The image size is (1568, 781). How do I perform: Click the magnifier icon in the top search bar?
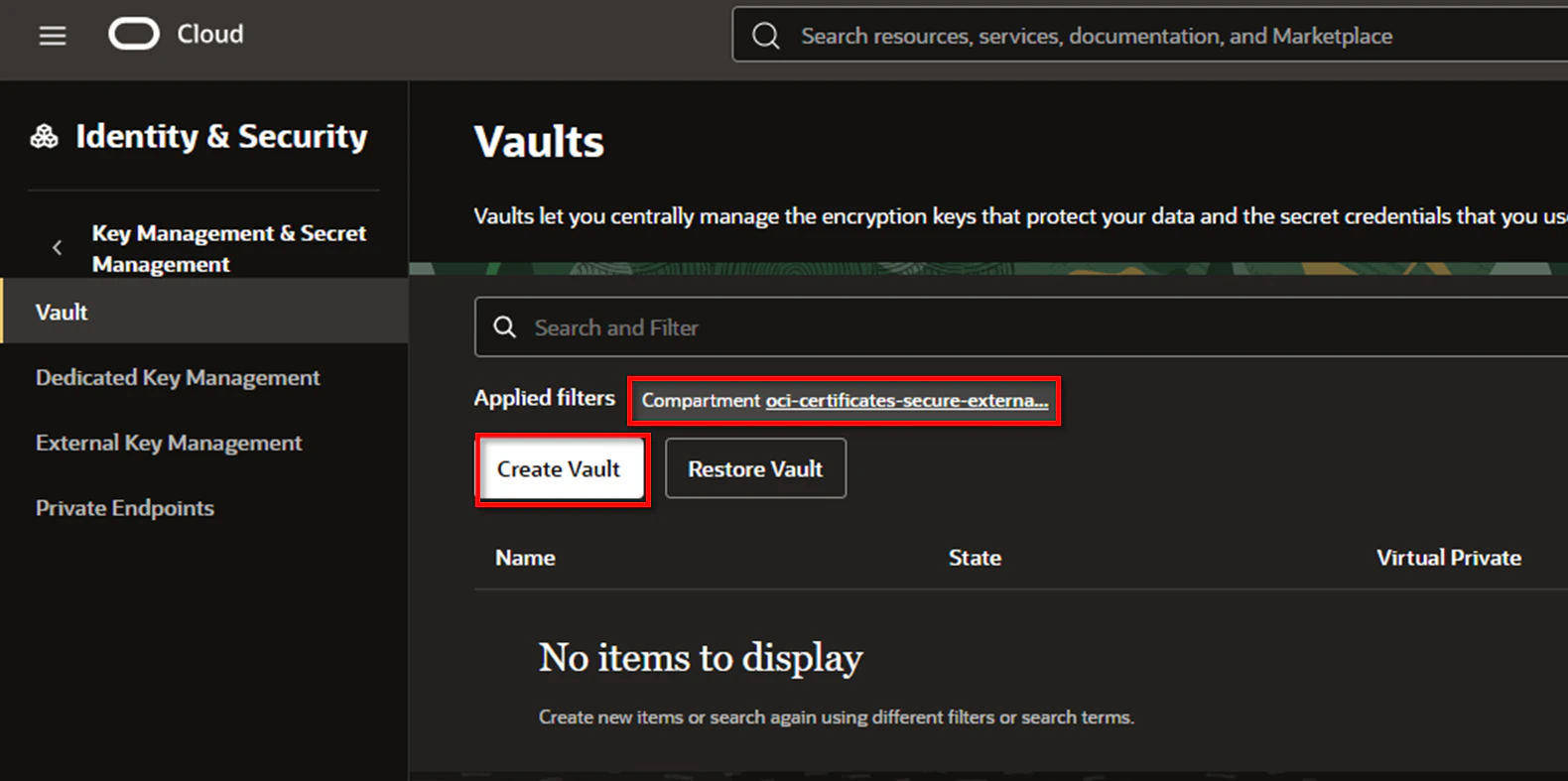coord(765,37)
